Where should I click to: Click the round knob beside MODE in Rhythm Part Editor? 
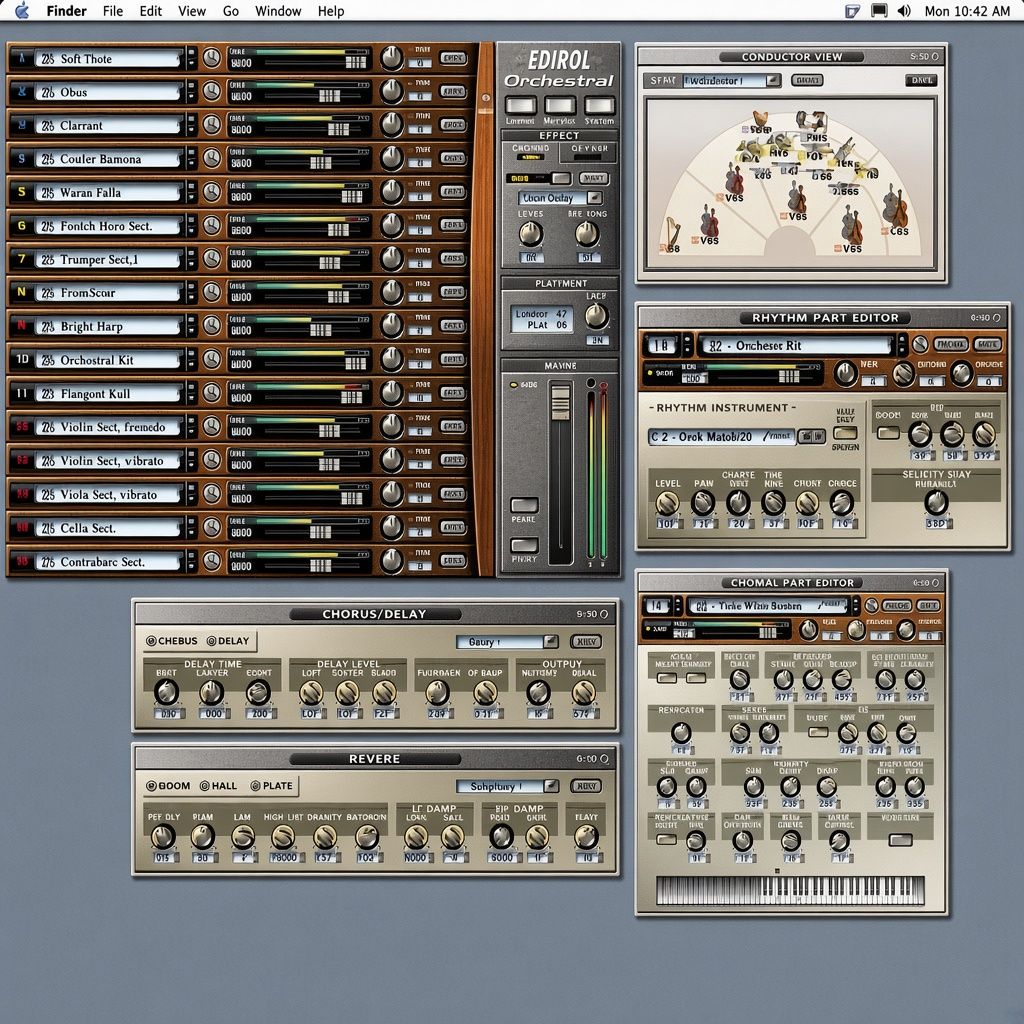(x=920, y=344)
